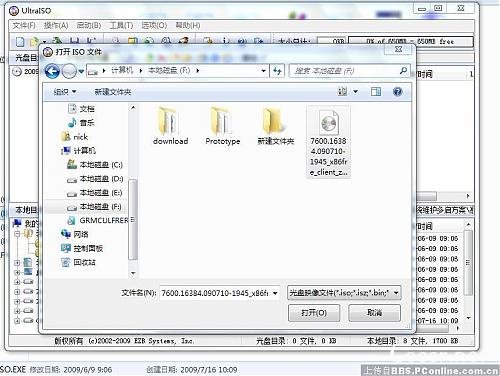Viewport: 500px width, 376px height.
Task: Show the preview pane
Action: [376, 91]
